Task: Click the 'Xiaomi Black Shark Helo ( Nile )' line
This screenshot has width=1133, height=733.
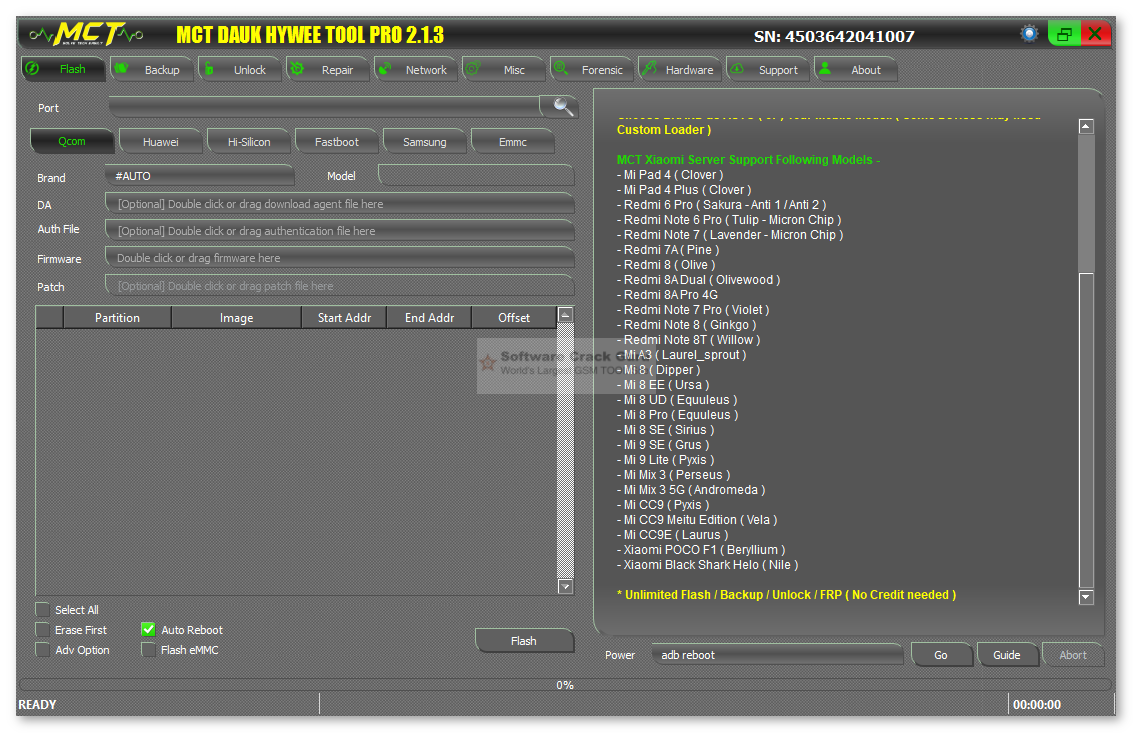Action: [707, 565]
